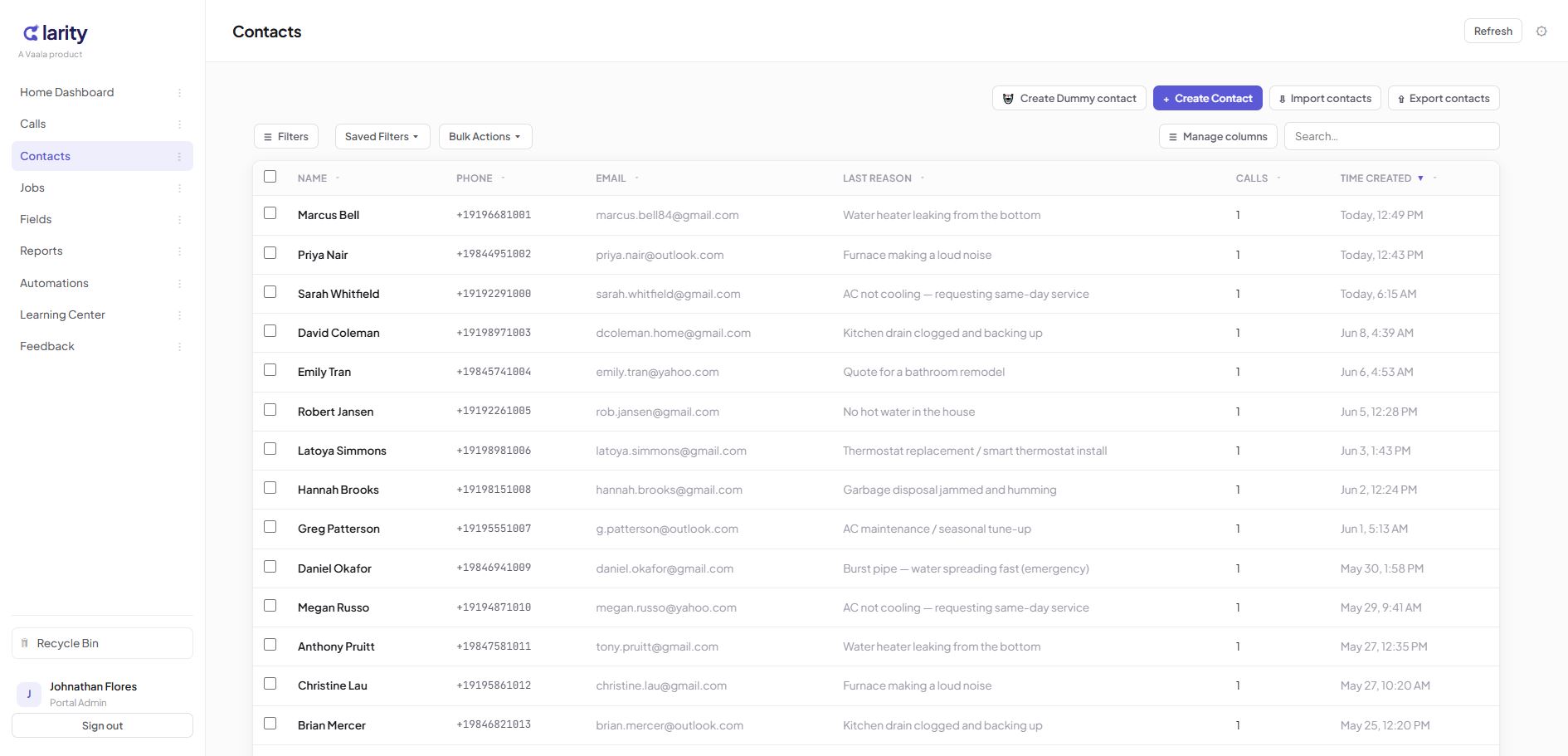
Task: Click the Time Created sort arrow
Action: tap(1420, 178)
